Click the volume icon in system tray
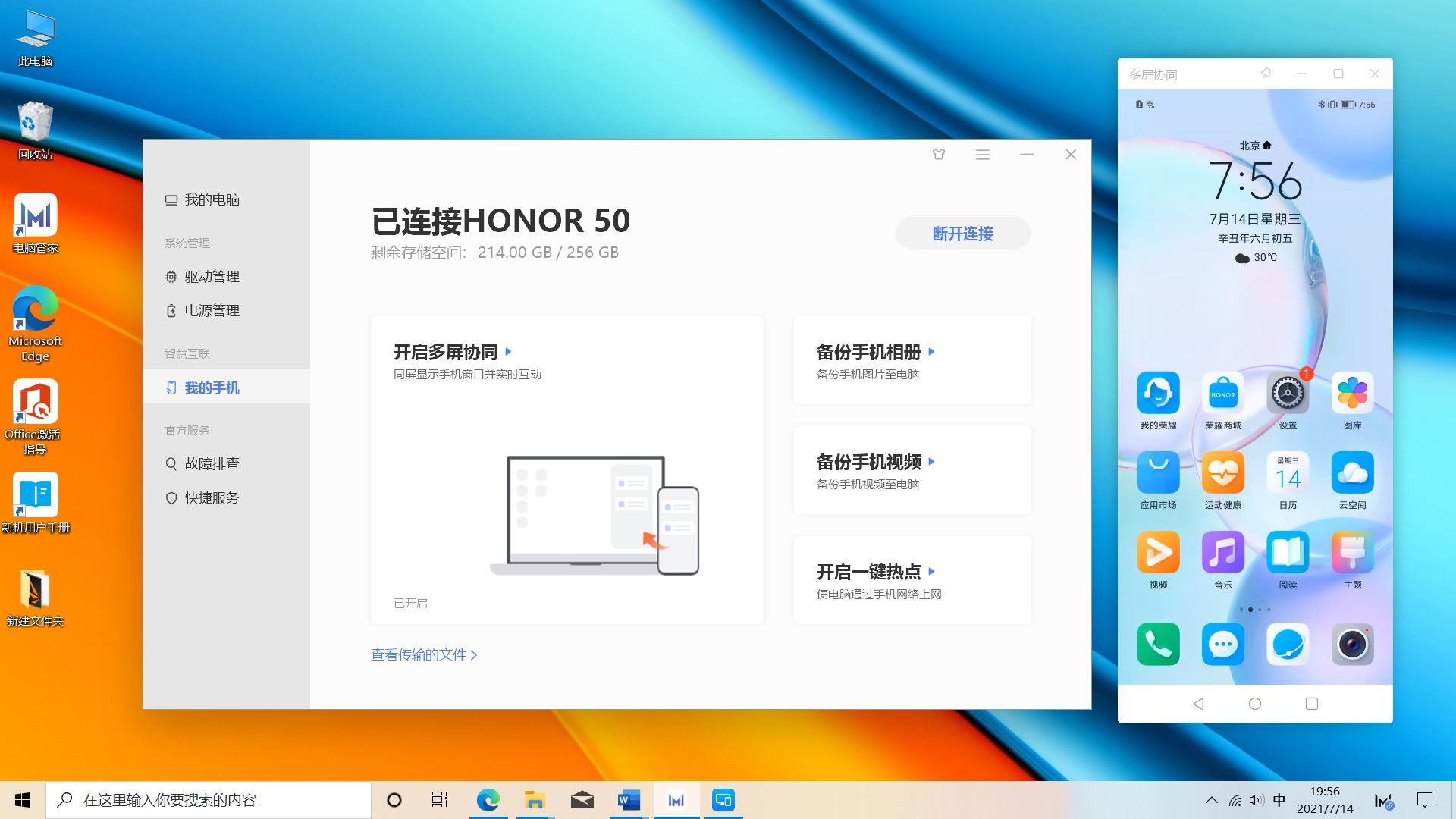Screen dimensions: 1456x819 click(1257, 800)
